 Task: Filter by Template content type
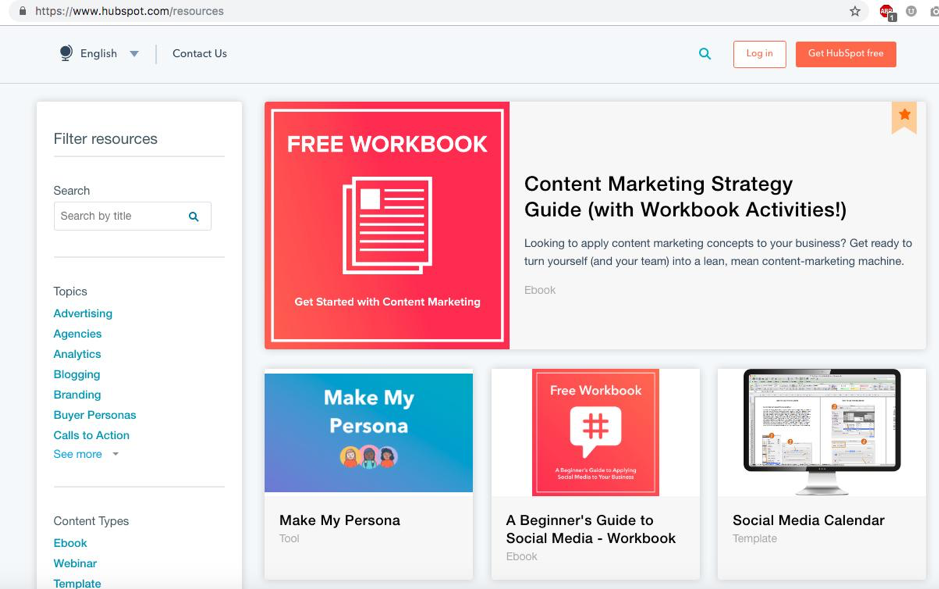[77, 583]
